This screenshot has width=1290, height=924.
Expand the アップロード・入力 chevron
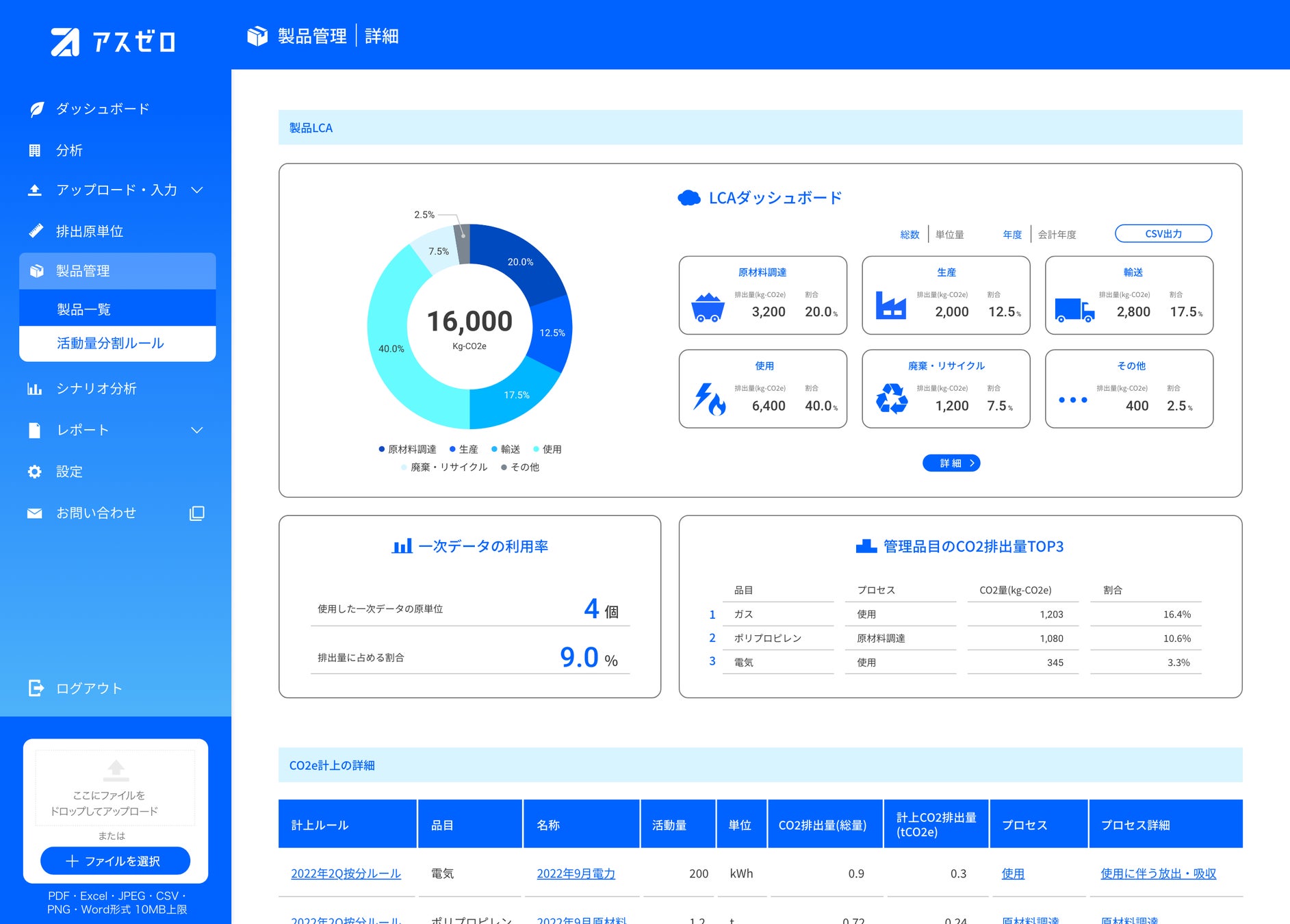pos(197,190)
